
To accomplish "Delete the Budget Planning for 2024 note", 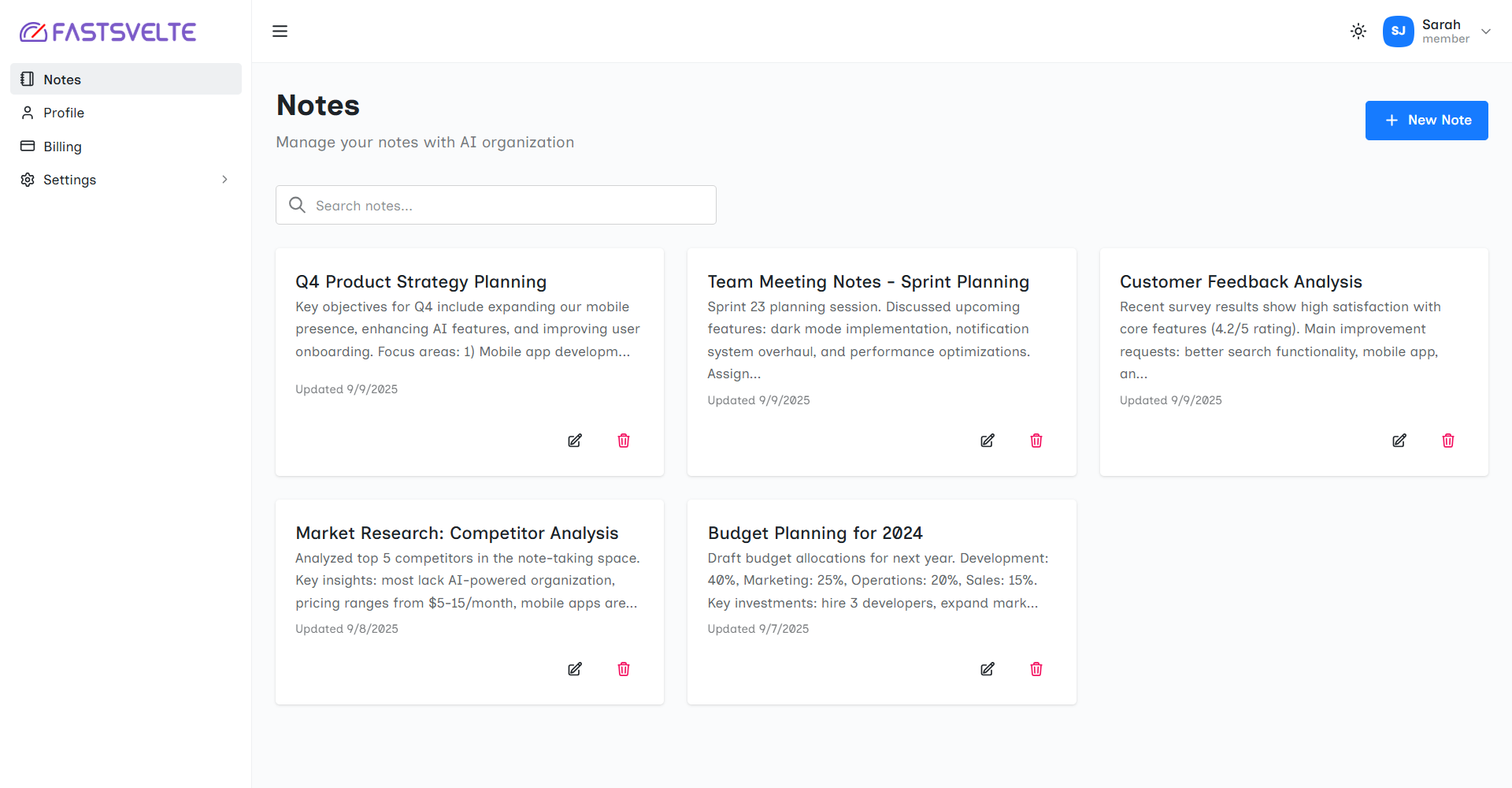I will [x=1036, y=669].
